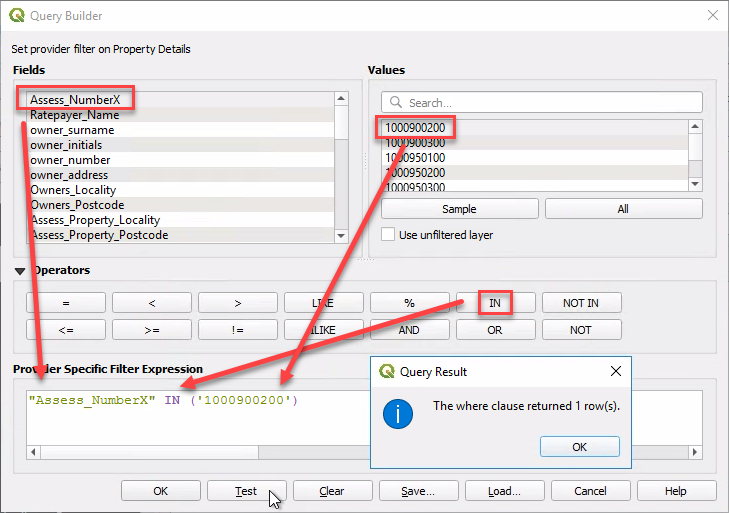Select the Owners_Locality field
The height and width of the screenshot is (513, 729).
point(180,190)
